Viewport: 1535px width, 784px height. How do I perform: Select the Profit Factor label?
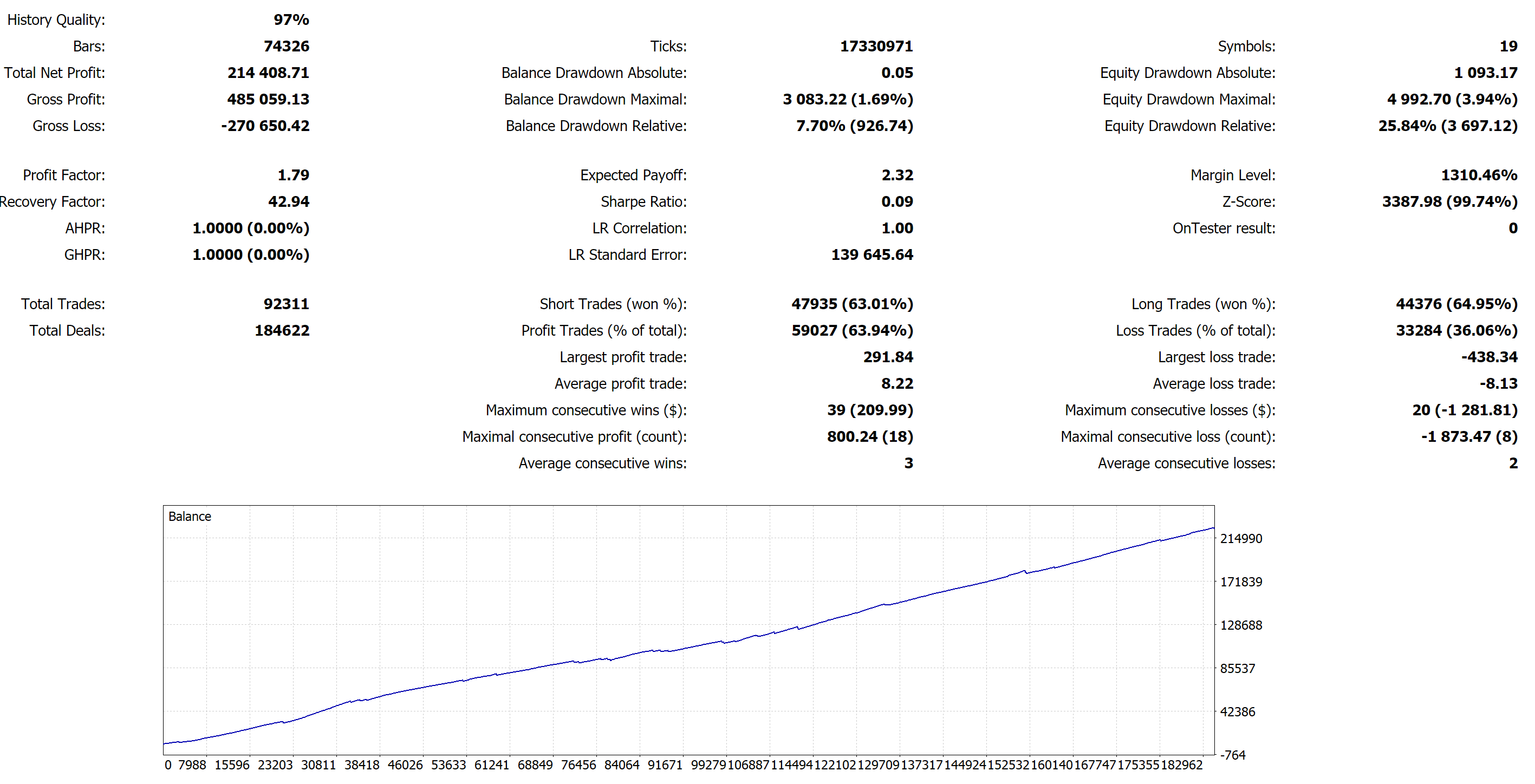click(x=64, y=175)
